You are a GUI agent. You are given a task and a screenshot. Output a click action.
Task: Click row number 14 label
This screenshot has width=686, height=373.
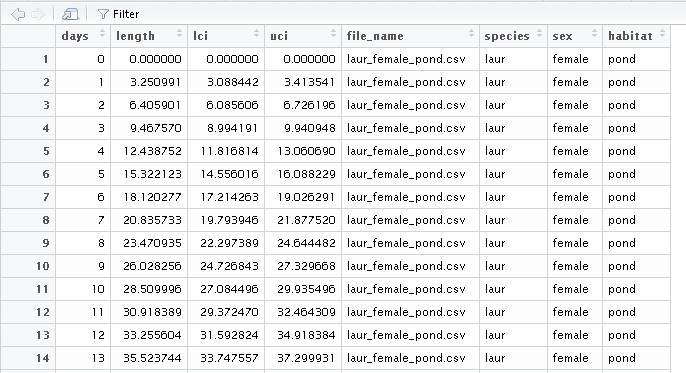tap(42, 358)
